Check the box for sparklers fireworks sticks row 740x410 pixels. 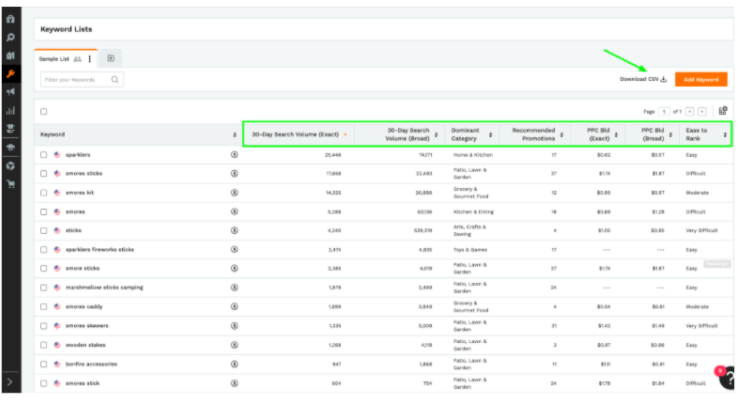pos(43,250)
